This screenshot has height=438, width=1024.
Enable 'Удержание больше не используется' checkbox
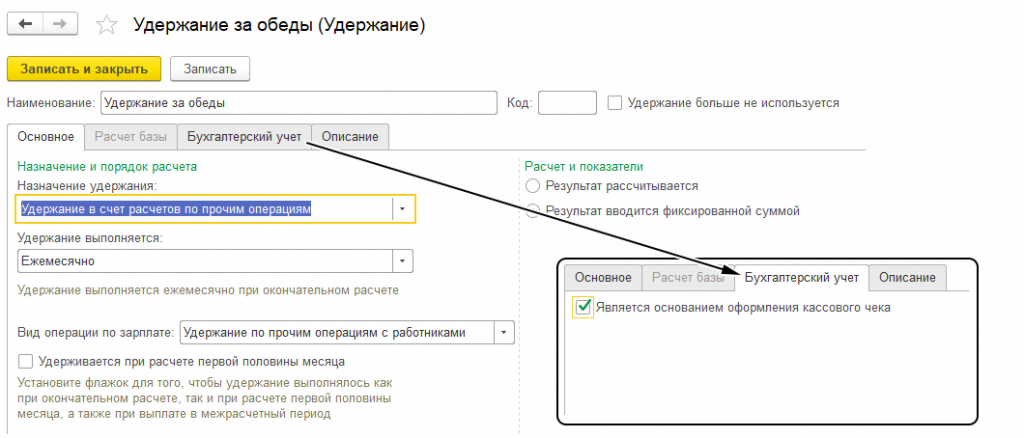coord(616,103)
